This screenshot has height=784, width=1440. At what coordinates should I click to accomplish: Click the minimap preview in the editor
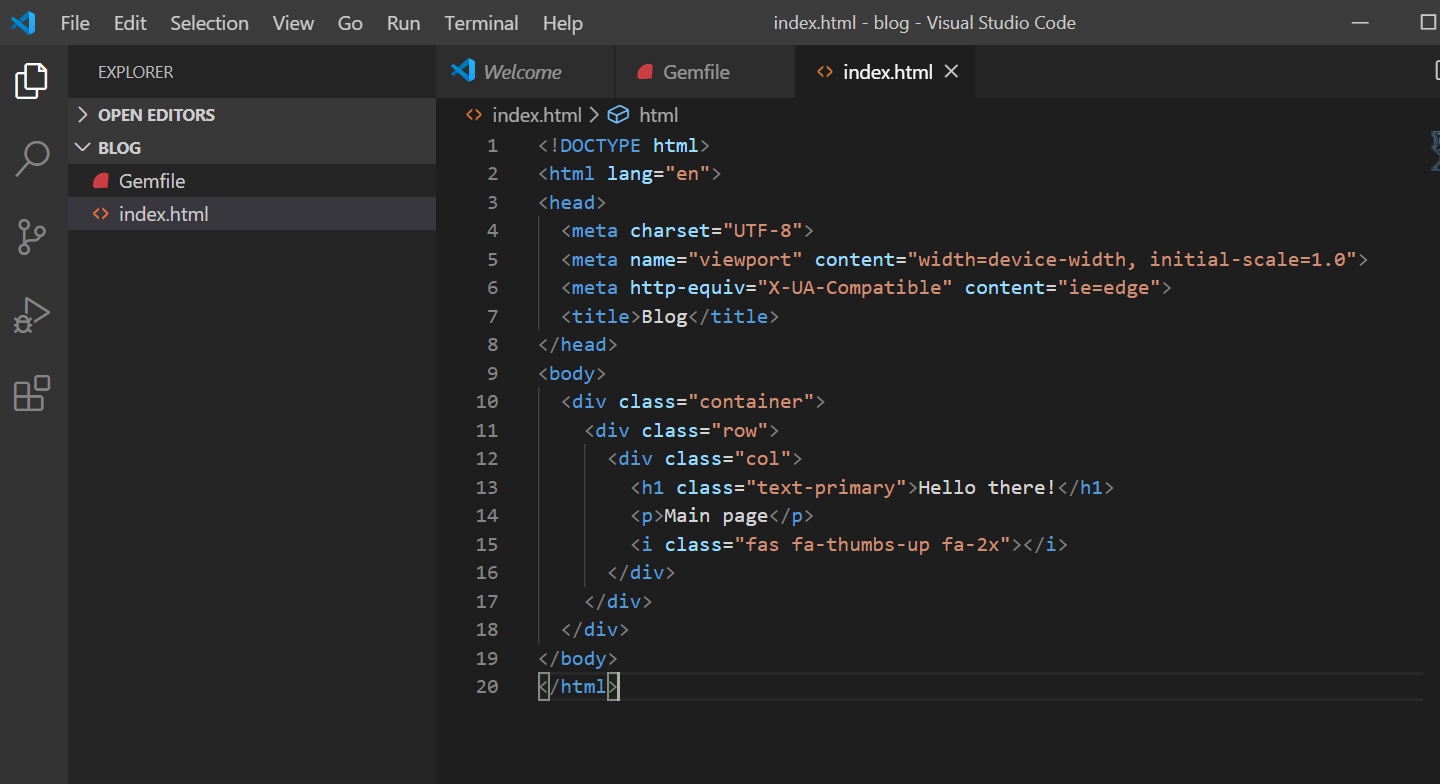(x=1435, y=150)
